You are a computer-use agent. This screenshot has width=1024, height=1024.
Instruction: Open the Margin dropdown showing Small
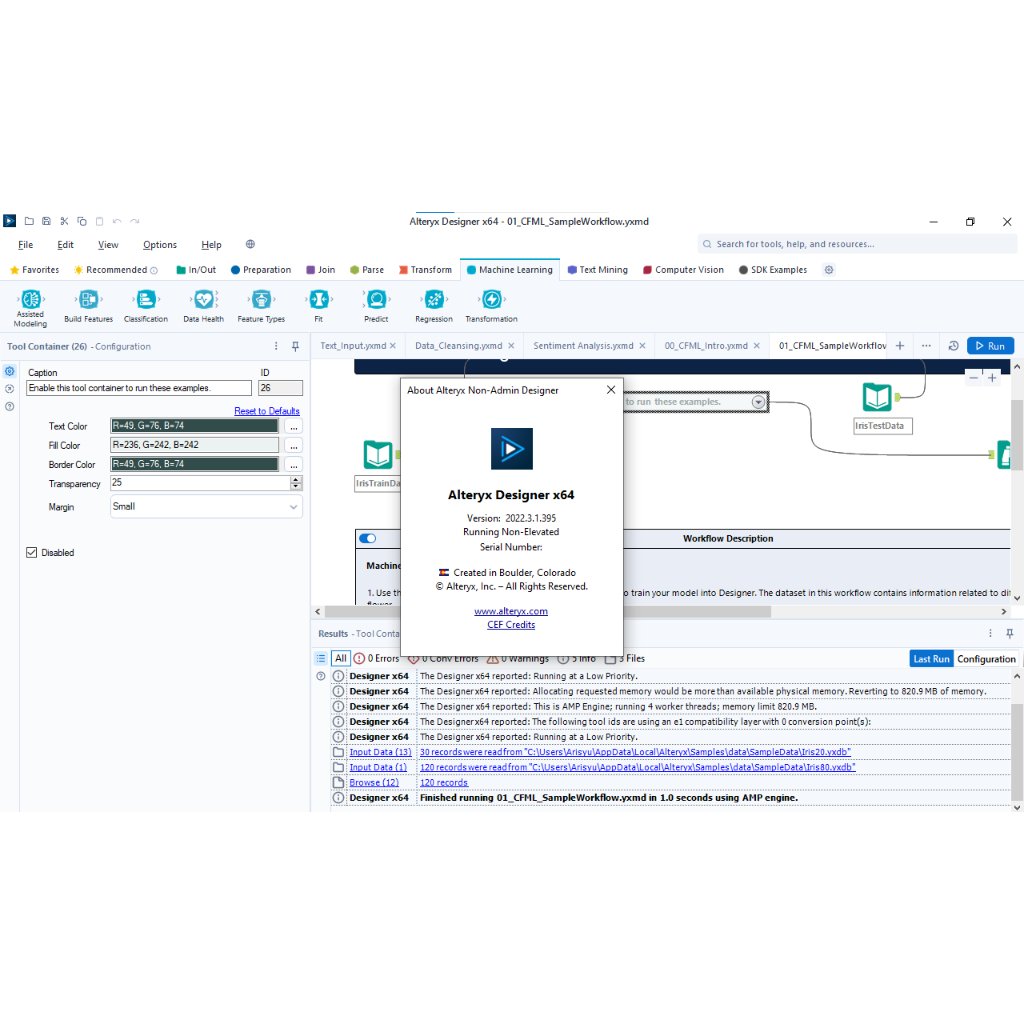point(206,507)
